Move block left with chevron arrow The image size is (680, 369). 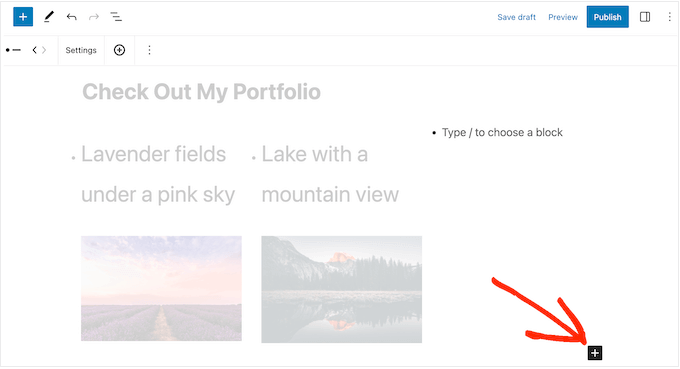pyautogui.click(x=34, y=50)
